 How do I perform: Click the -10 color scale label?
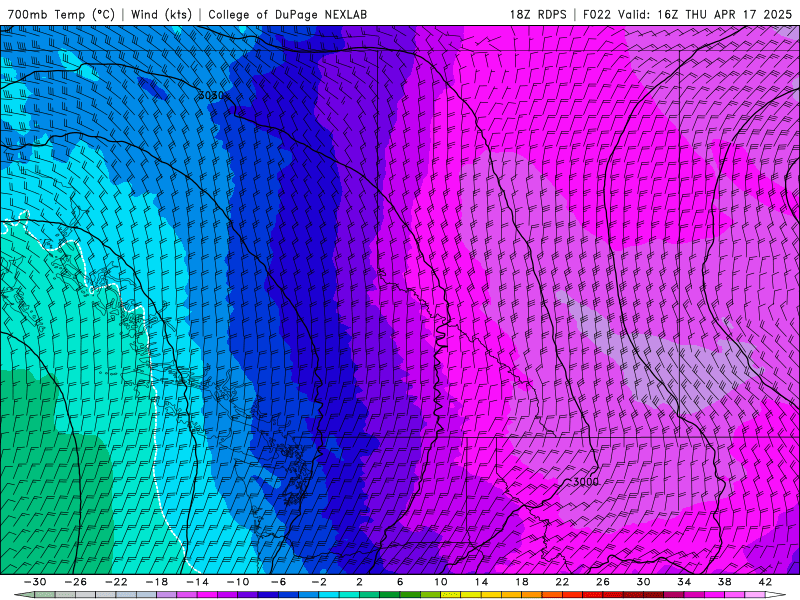pyautogui.click(x=238, y=582)
